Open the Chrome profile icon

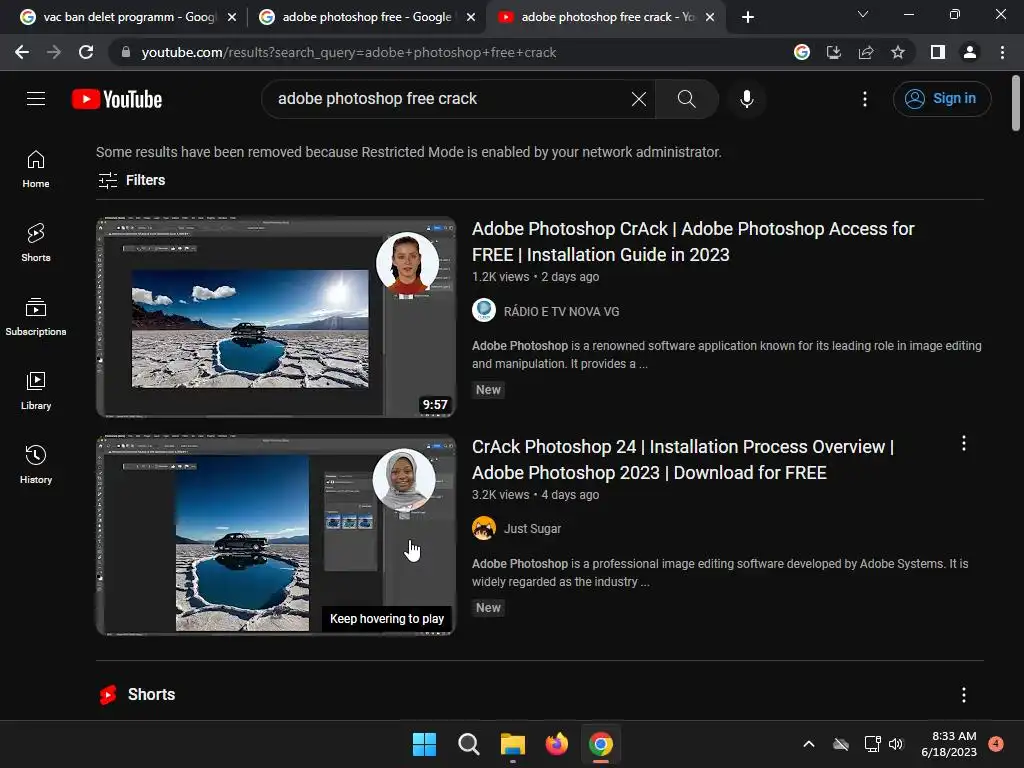point(970,52)
